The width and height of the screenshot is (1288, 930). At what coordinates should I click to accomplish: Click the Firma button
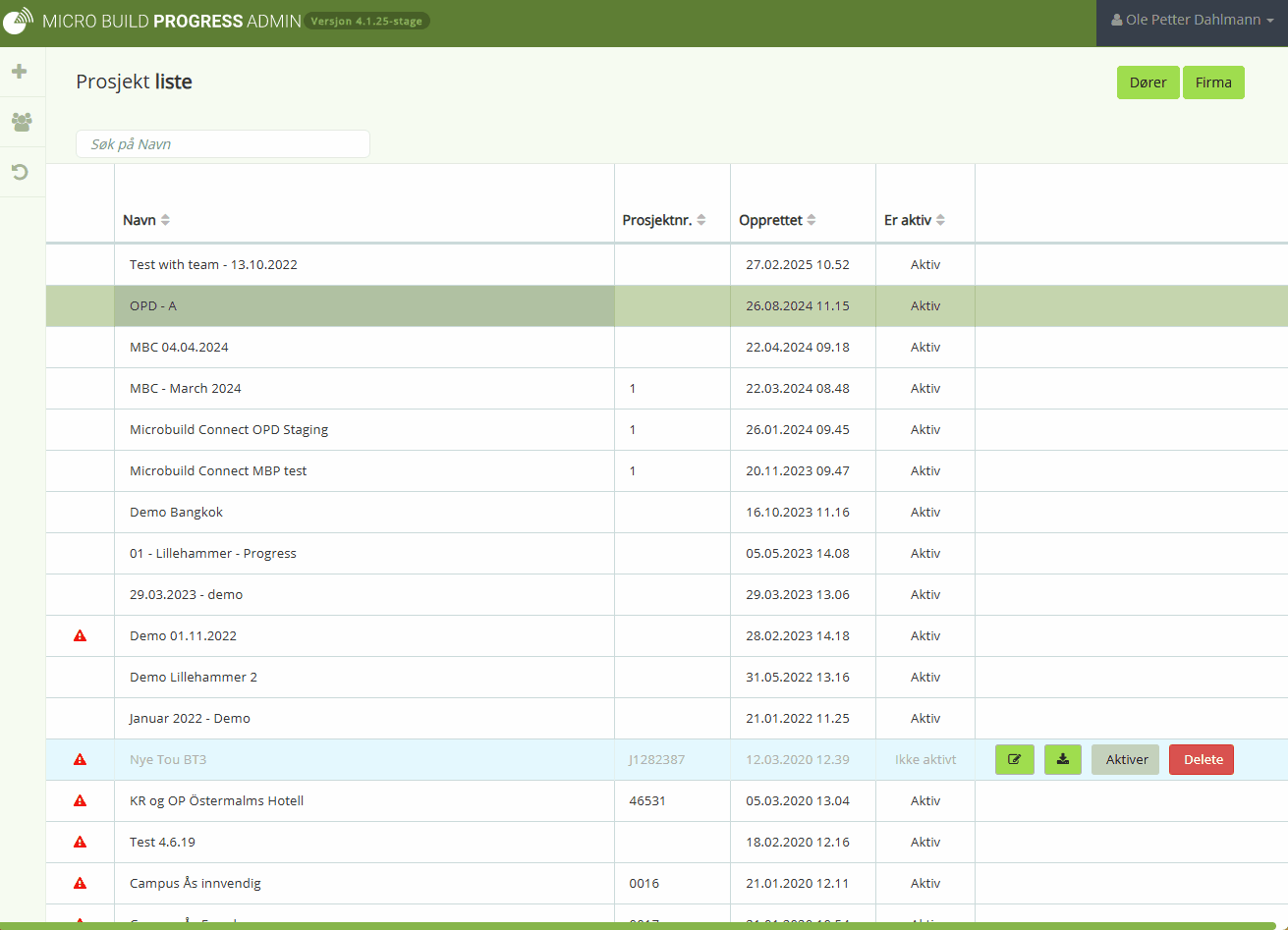click(1213, 82)
